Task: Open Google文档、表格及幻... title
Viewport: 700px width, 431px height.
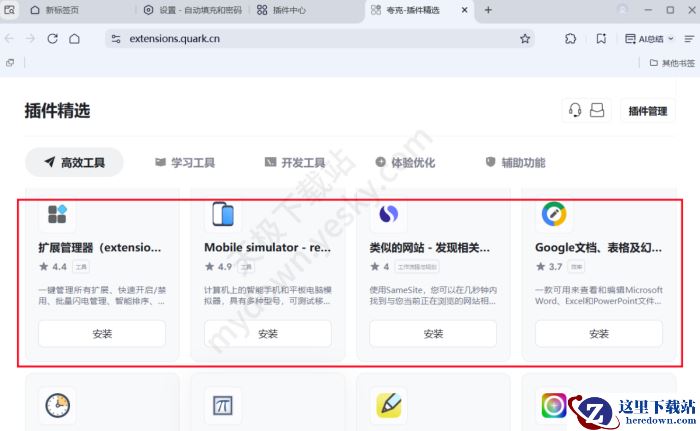Action: (598, 247)
